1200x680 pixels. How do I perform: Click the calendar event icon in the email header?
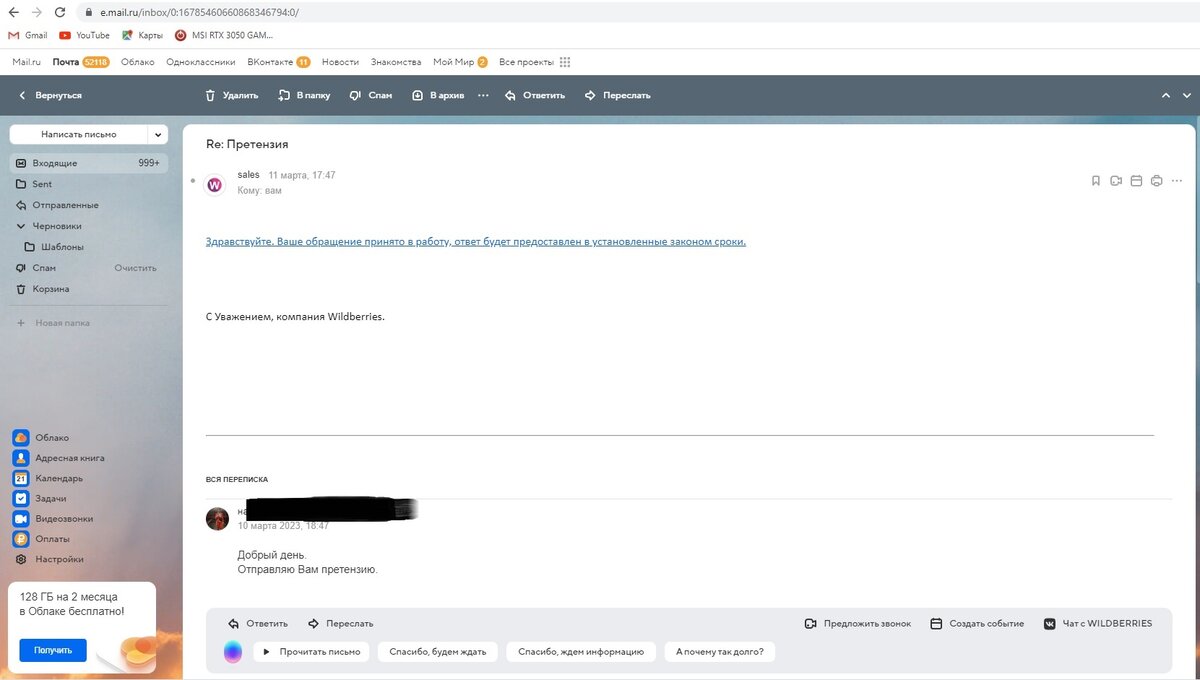[x=1136, y=181]
